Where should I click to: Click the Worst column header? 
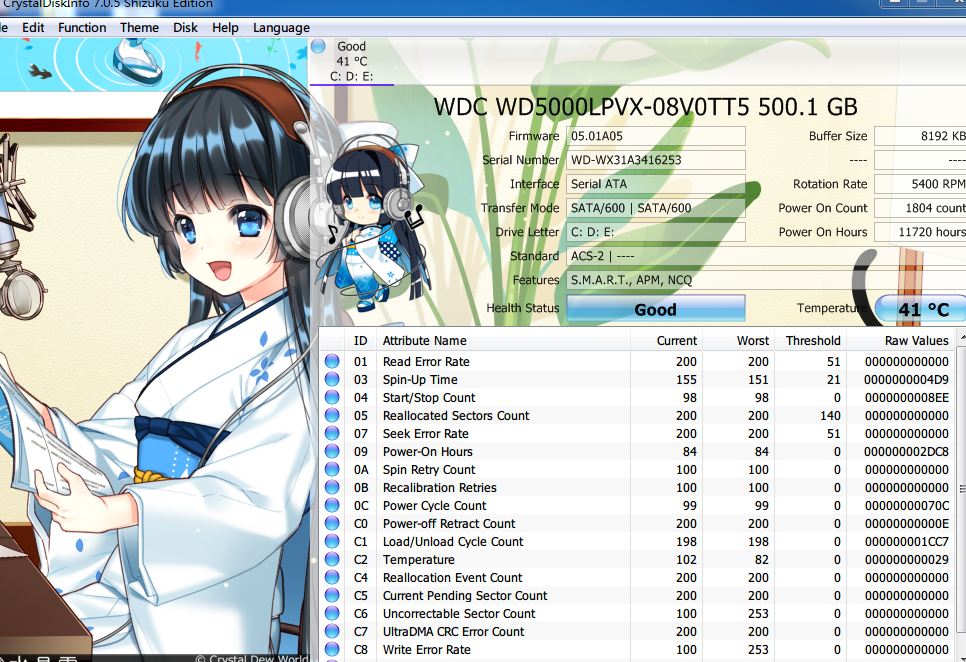[x=738, y=341]
